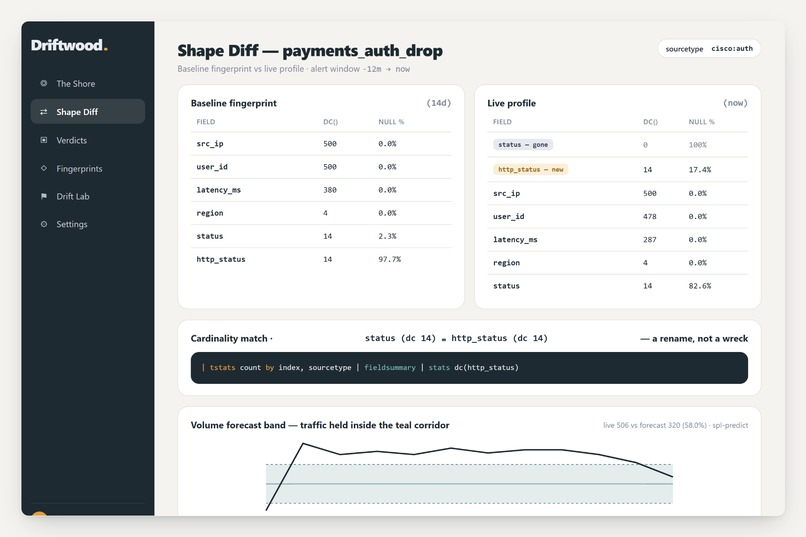Click Baseline fingerprint card heading

pyautogui.click(x=233, y=103)
